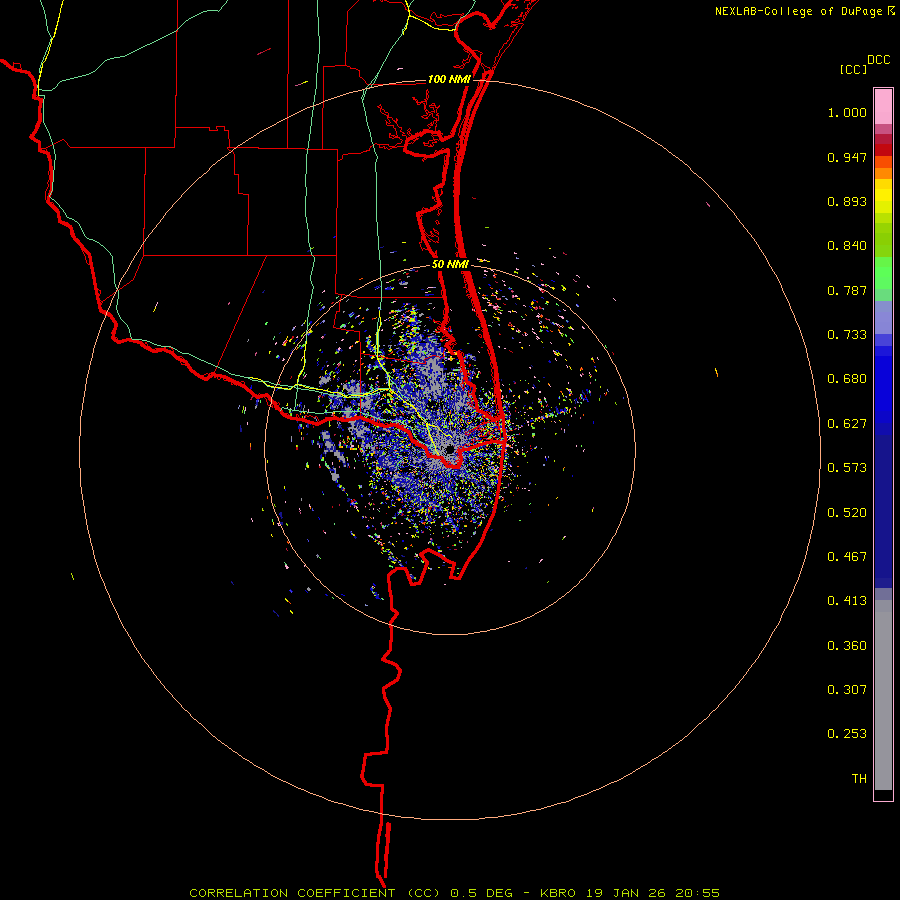This screenshot has height=900, width=900.
Task: Click the 0.467 scale value
Action: click(x=847, y=557)
